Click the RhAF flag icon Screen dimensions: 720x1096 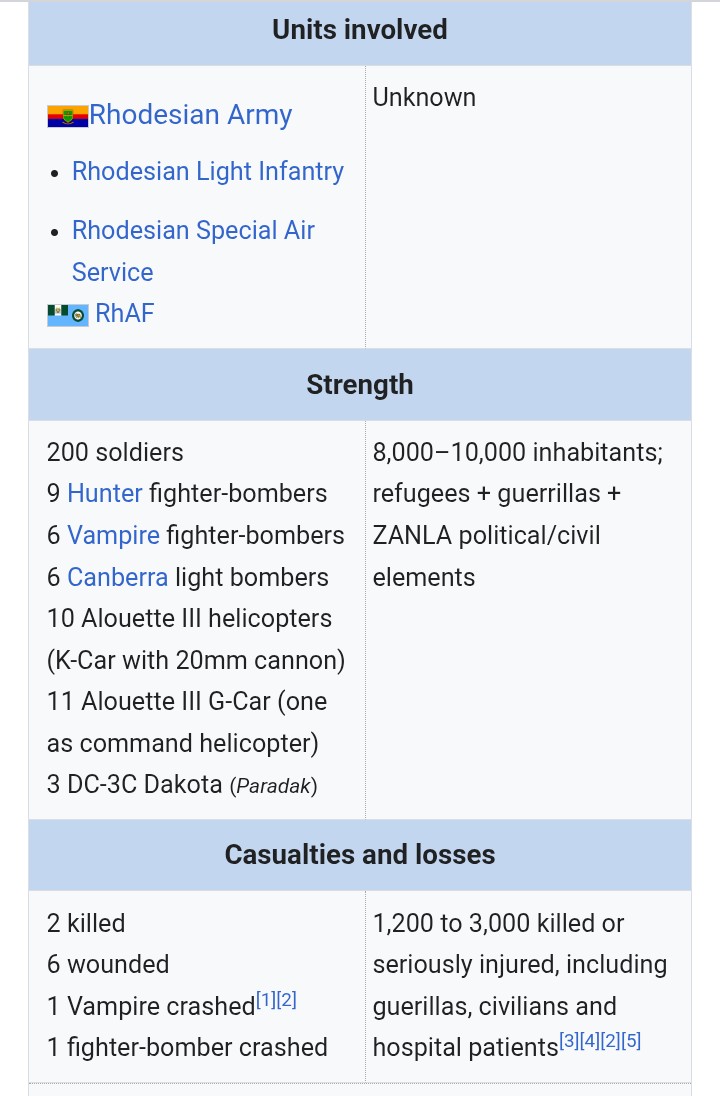click(x=67, y=315)
